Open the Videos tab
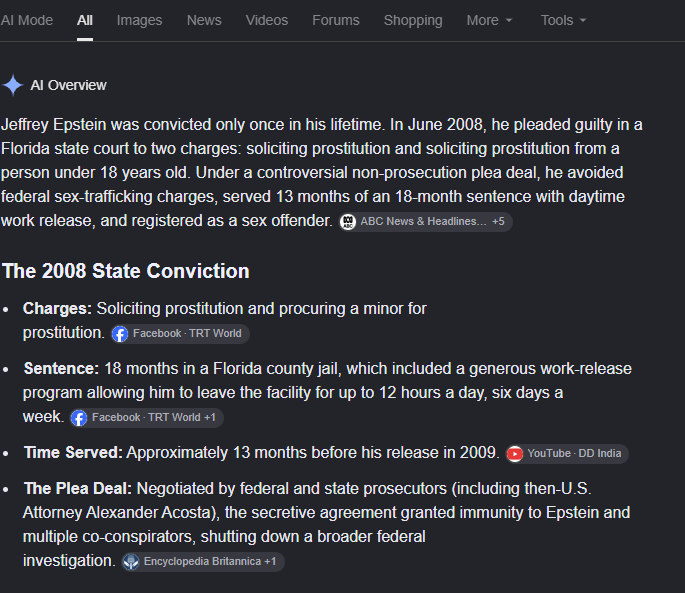The image size is (685, 593). click(266, 20)
